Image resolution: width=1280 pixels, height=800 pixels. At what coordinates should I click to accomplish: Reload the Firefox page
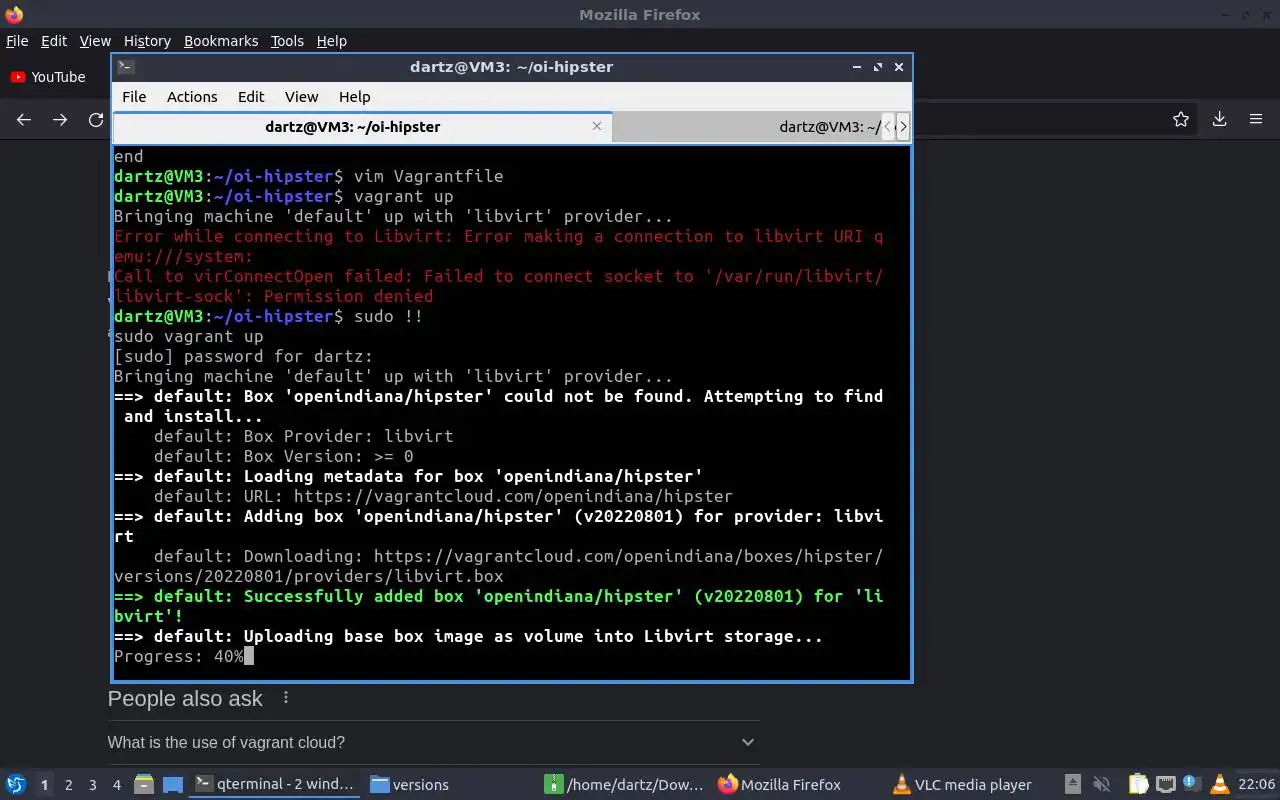(x=96, y=119)
